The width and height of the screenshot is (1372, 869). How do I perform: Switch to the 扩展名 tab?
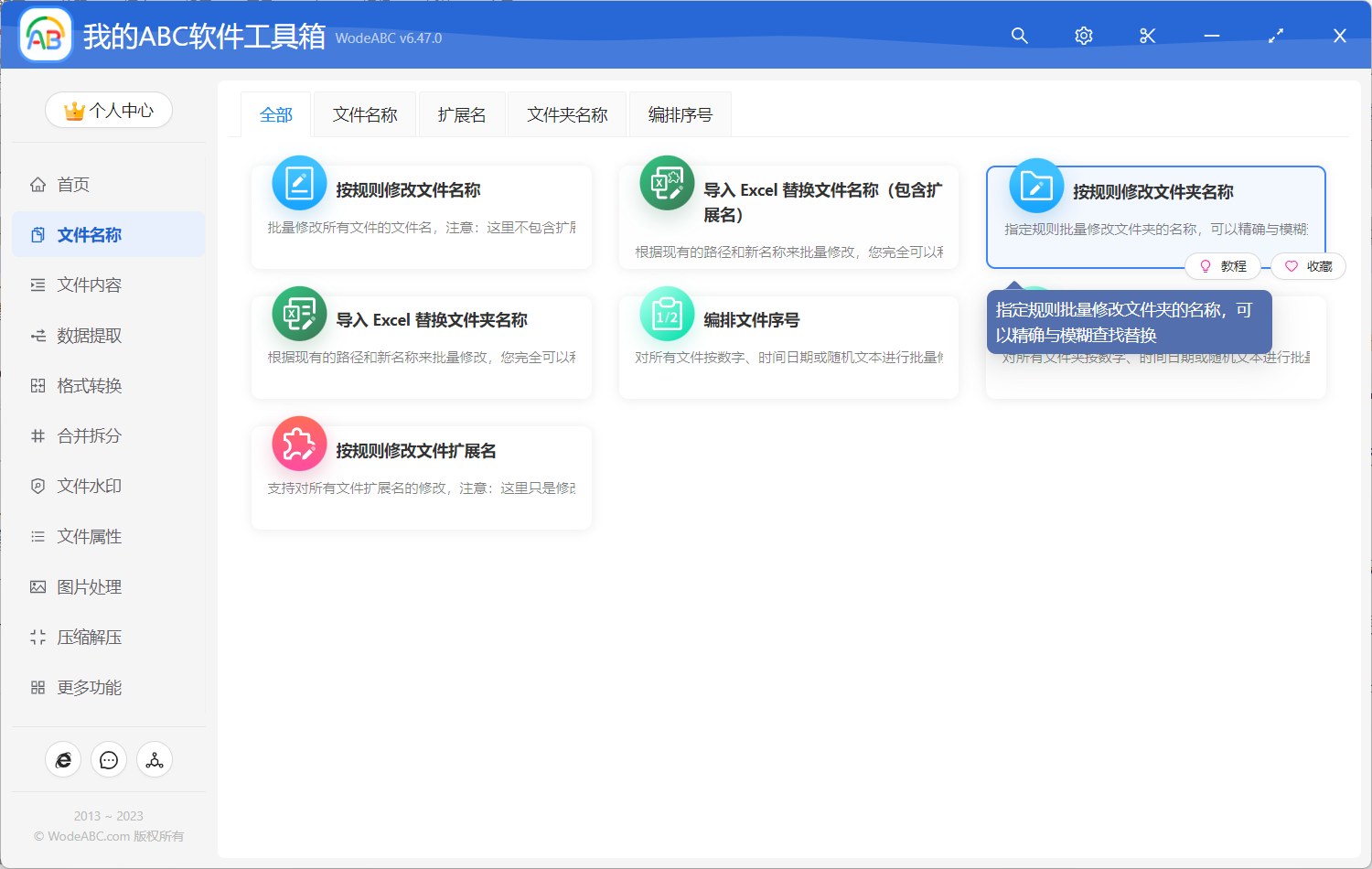coord(462,113)
